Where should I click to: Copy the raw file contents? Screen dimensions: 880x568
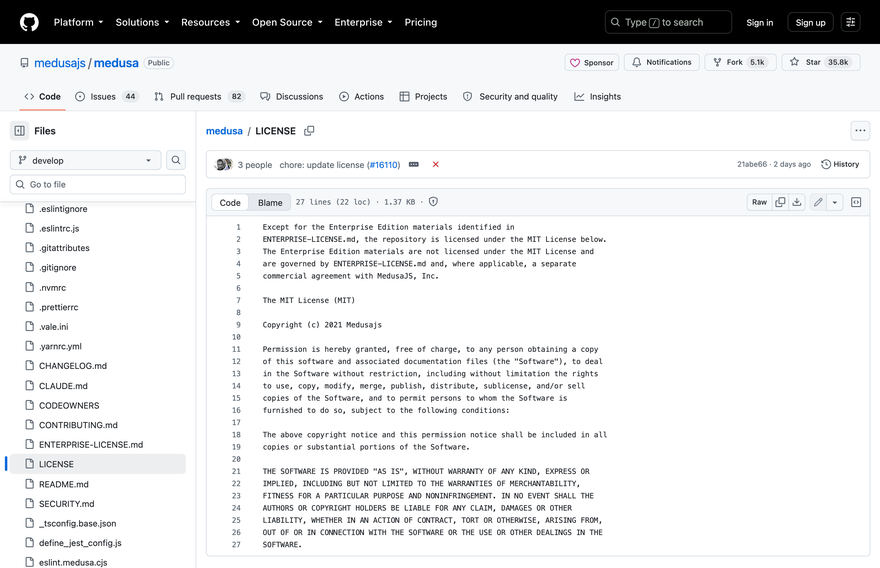(x=780, y=202)
